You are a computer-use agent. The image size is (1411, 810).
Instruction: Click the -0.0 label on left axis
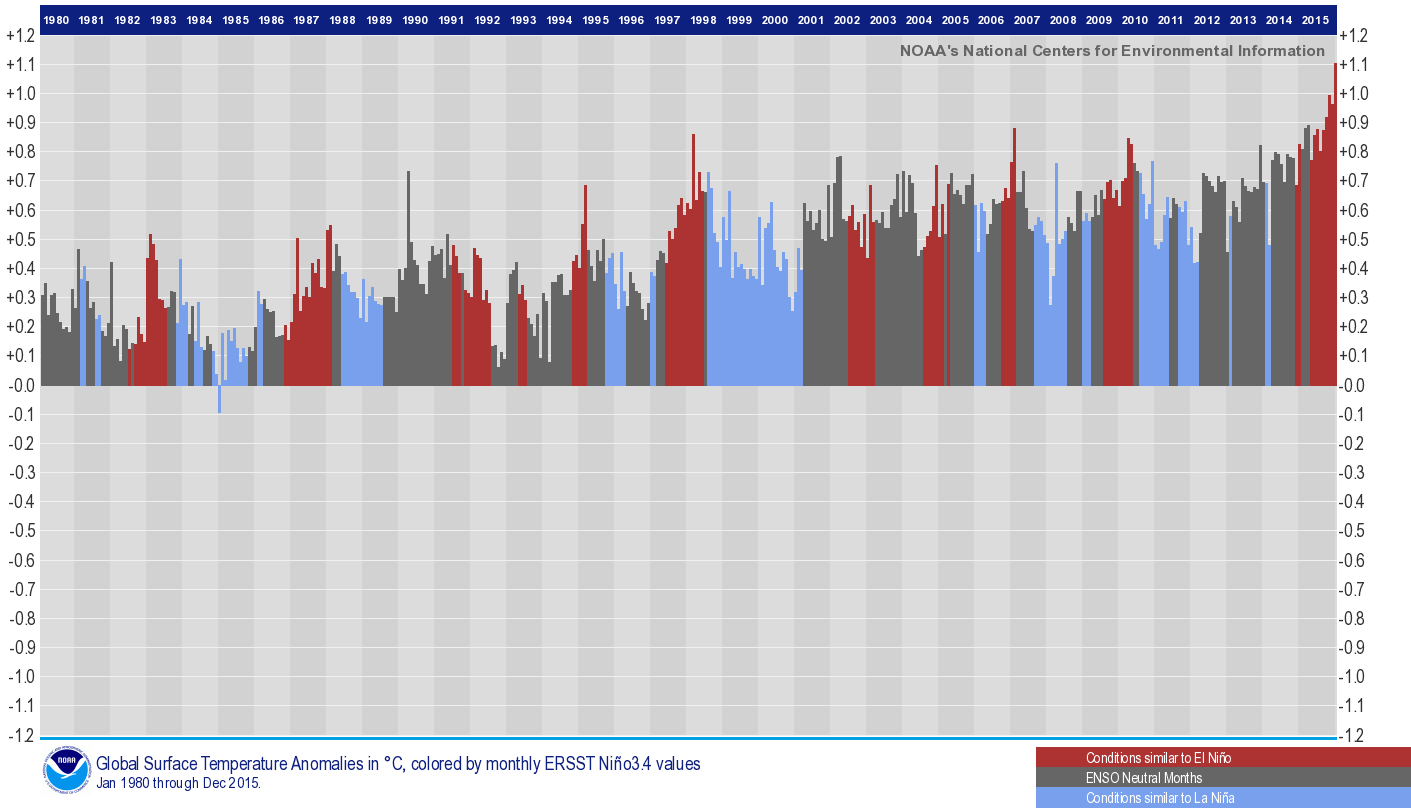21,386
